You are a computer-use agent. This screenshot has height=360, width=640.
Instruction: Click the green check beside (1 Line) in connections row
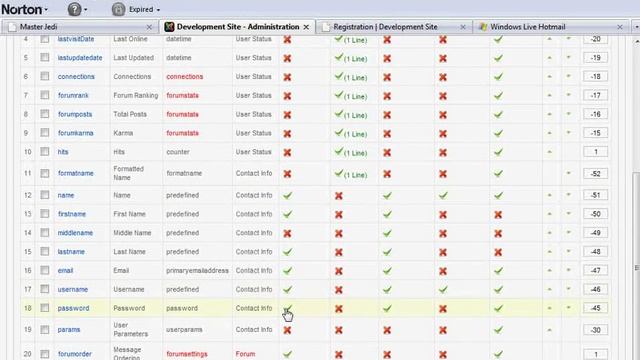tap(338, 76)
